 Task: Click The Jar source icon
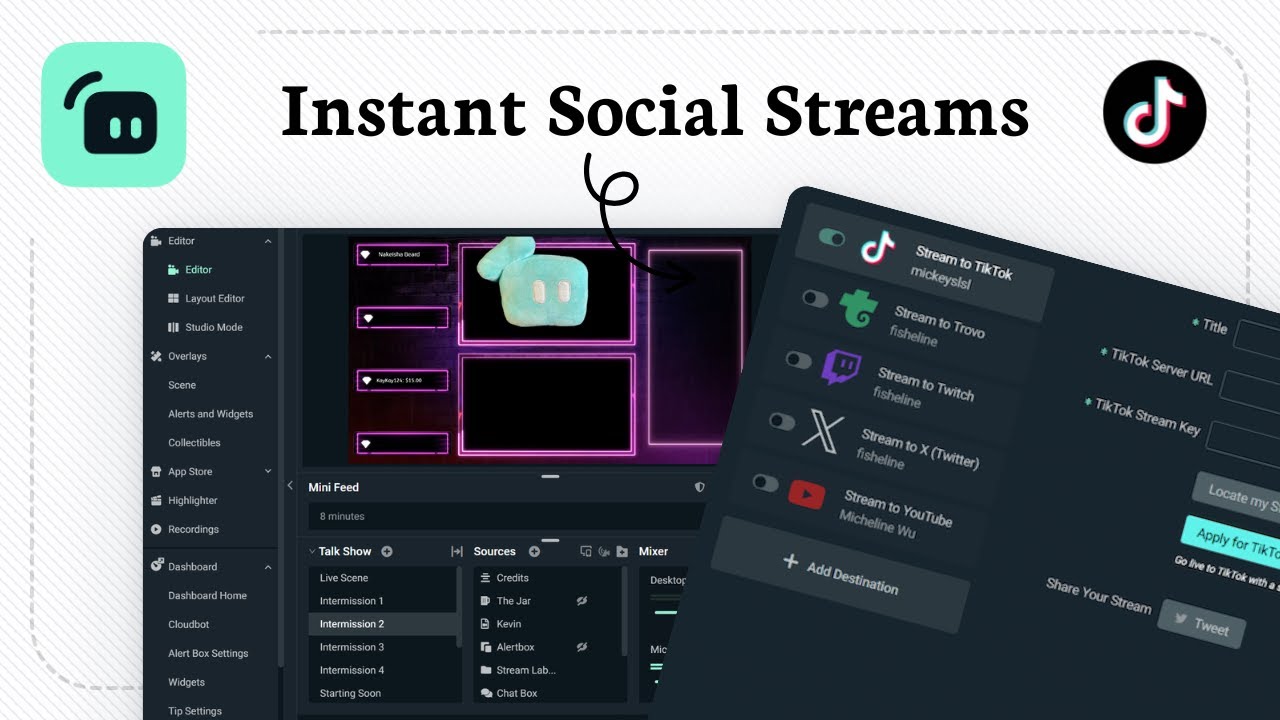click(486, 601)
